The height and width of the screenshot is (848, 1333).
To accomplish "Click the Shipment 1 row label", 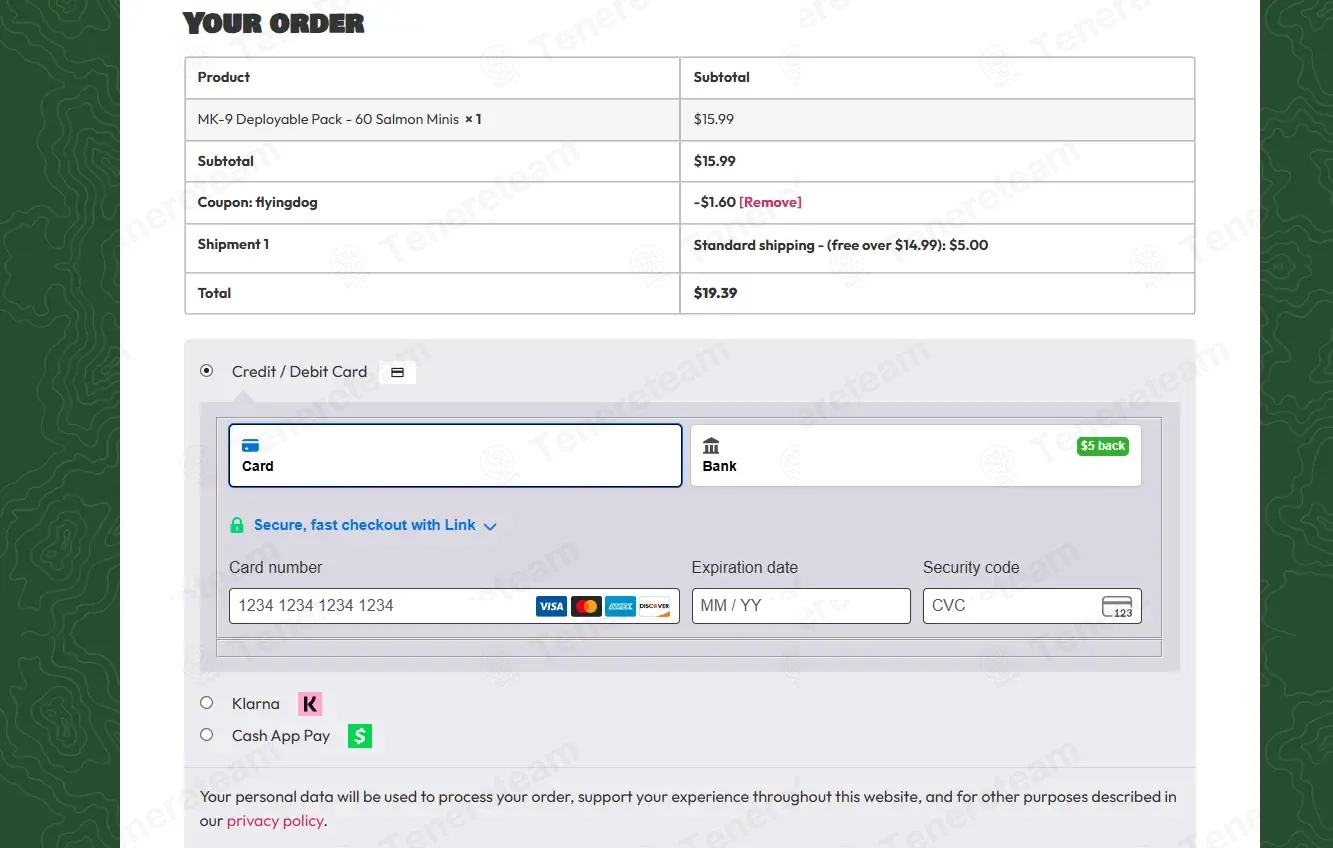I will 233,244.
